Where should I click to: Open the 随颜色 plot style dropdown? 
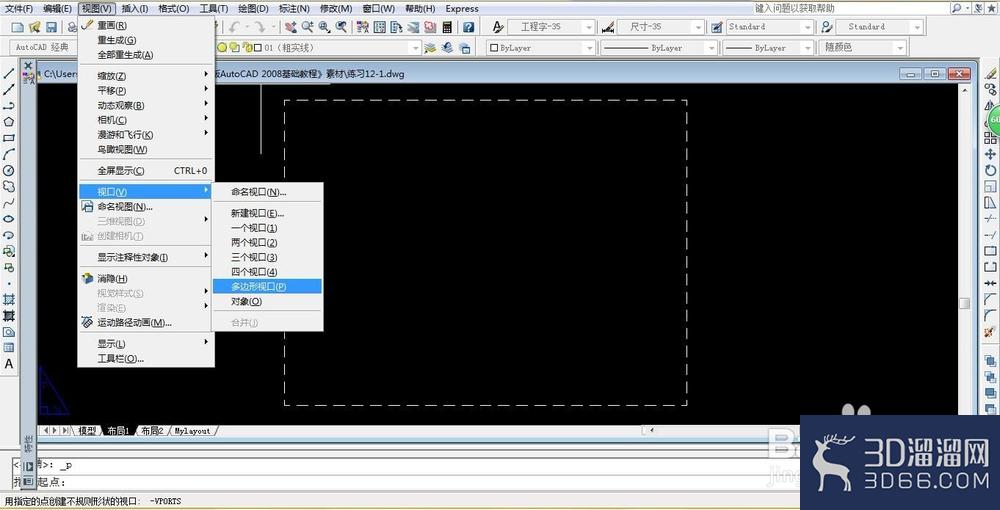(900, 48)
